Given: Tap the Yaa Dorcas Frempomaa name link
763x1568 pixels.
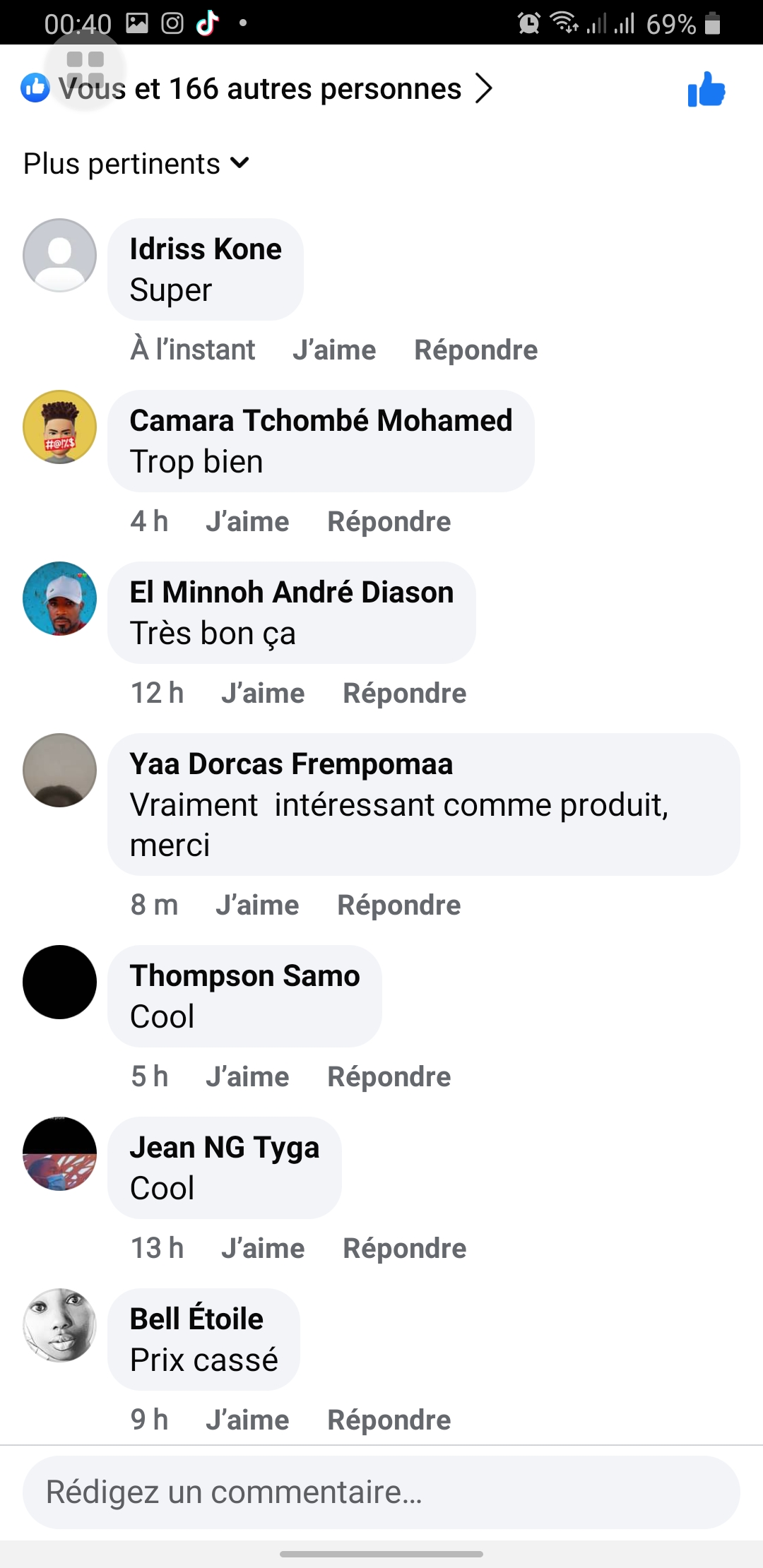Looking at the screenshot, I should point(291,764).
